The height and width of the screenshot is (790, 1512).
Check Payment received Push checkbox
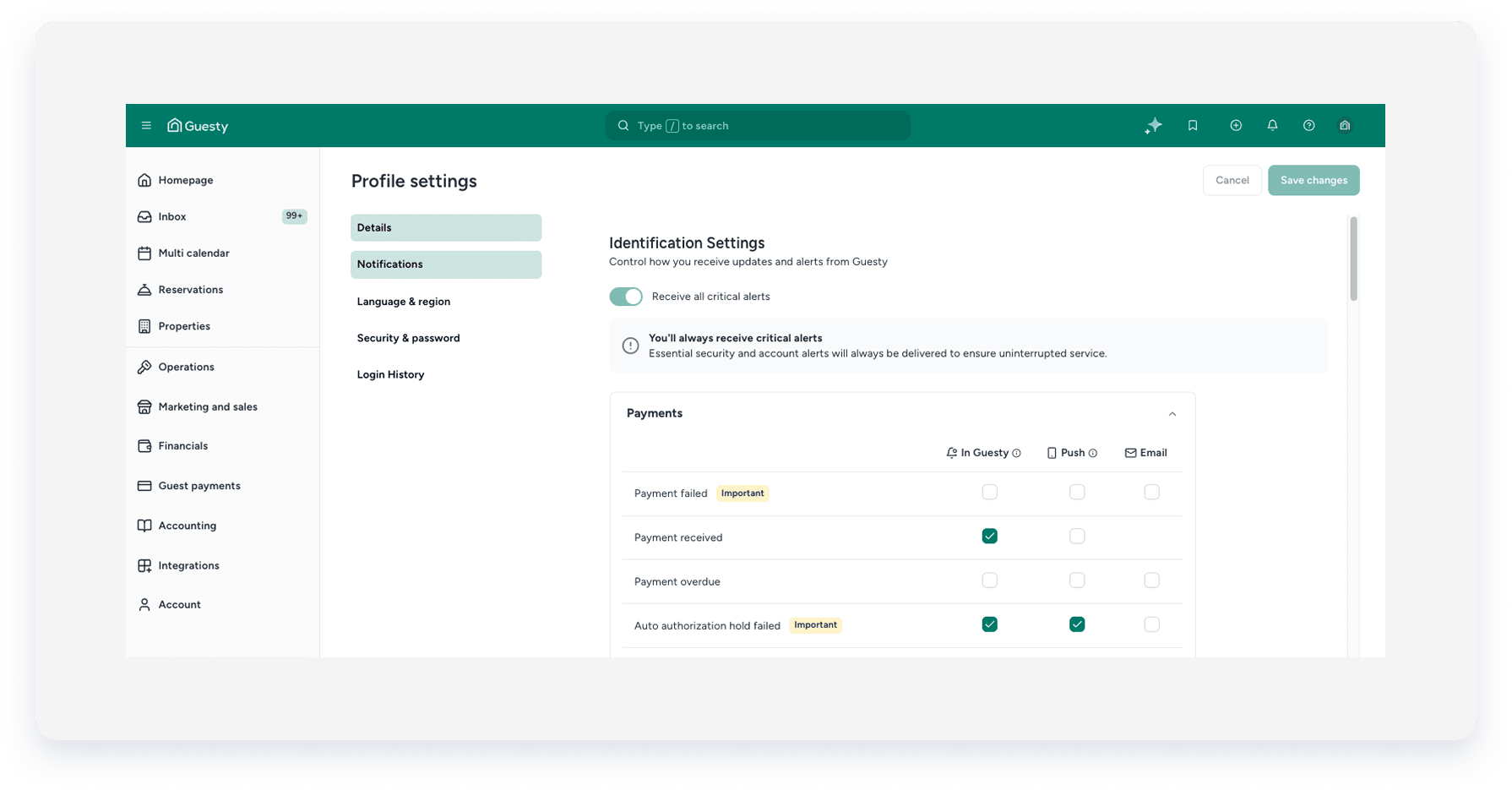coord(1077,536)
